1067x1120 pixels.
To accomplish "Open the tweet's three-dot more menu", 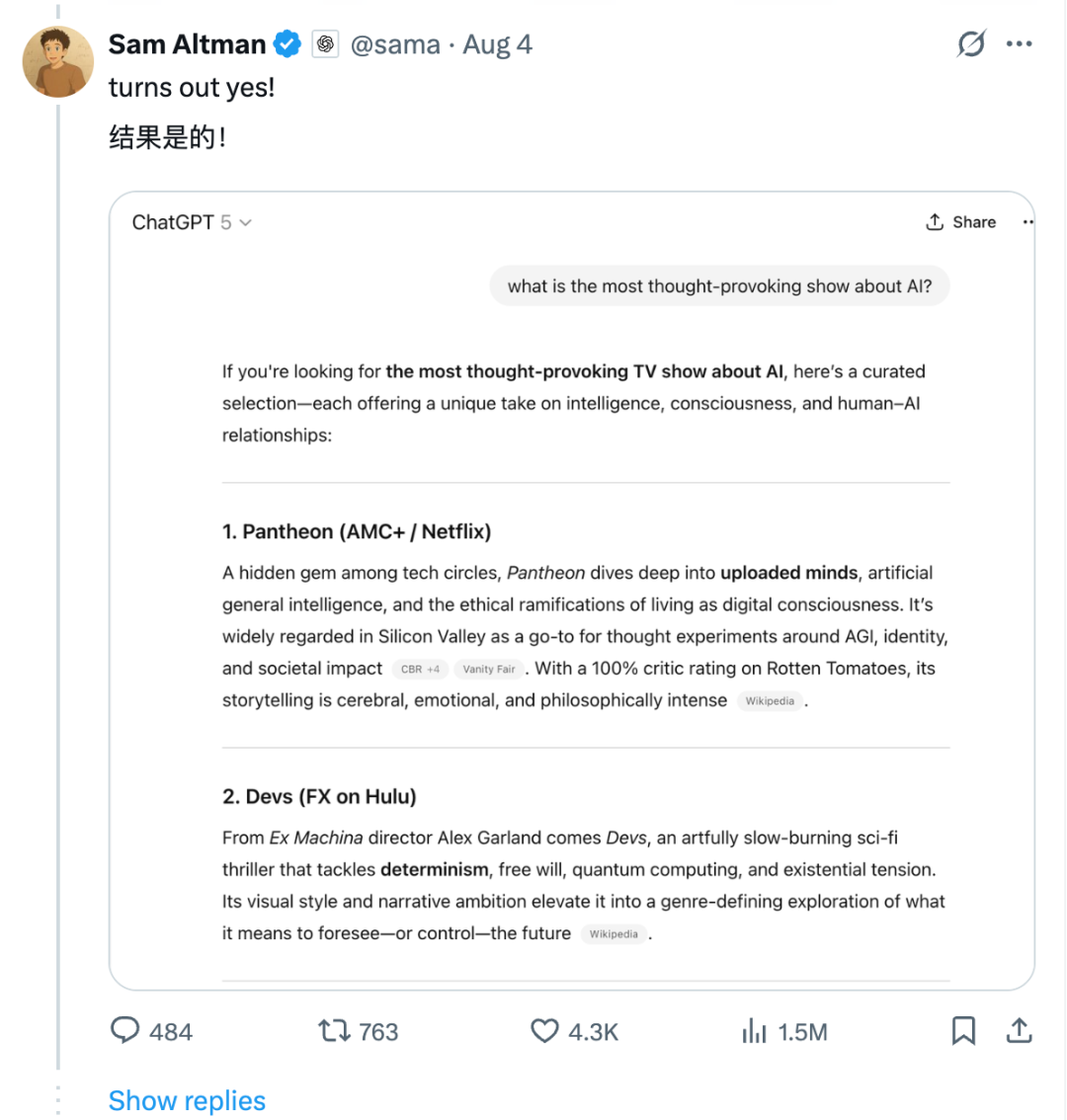I will pyautogui.click(x=1019, y=43).
